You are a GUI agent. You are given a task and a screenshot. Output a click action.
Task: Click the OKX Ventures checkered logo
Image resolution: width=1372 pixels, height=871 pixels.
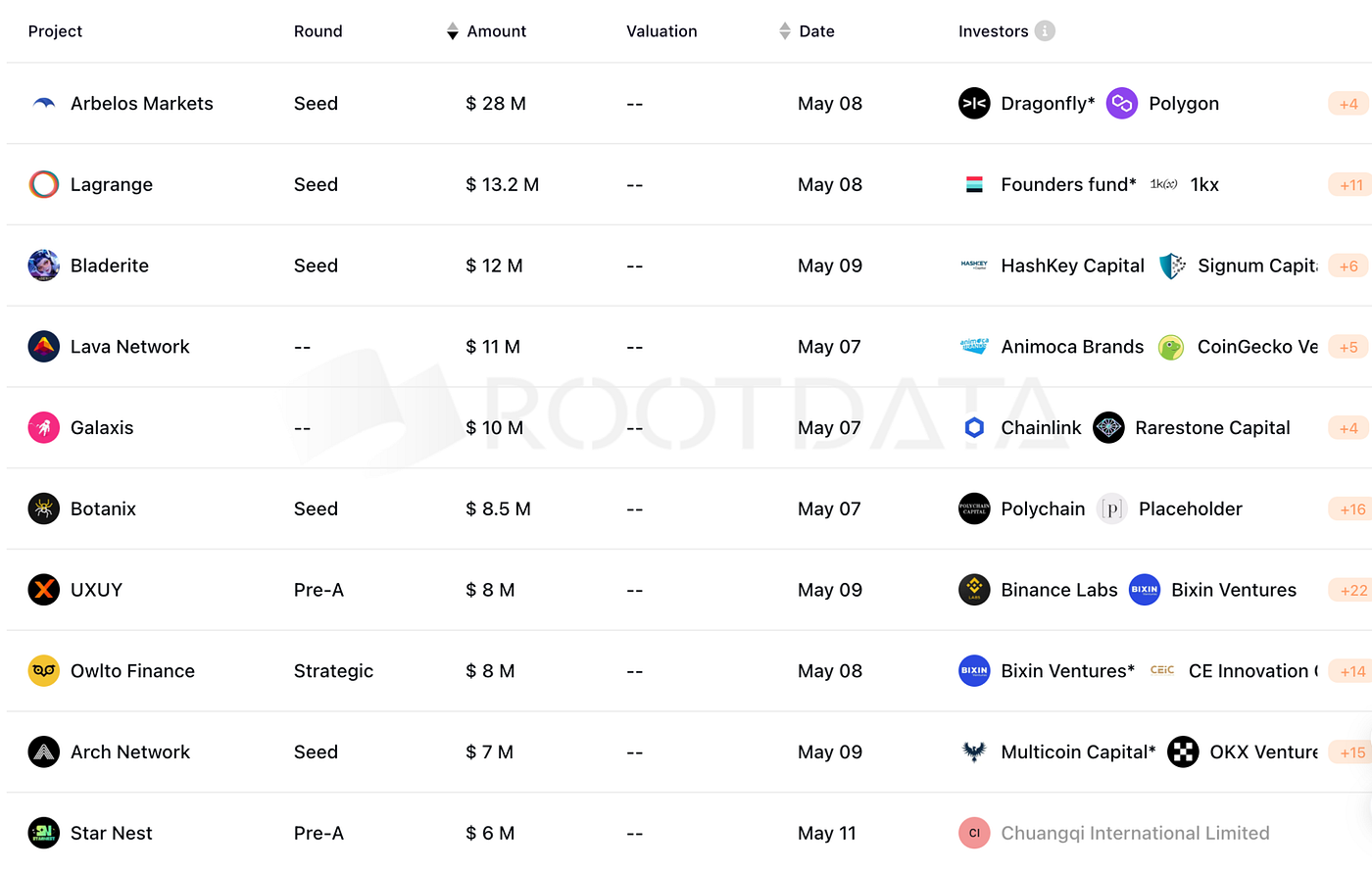click(1183, 751)
